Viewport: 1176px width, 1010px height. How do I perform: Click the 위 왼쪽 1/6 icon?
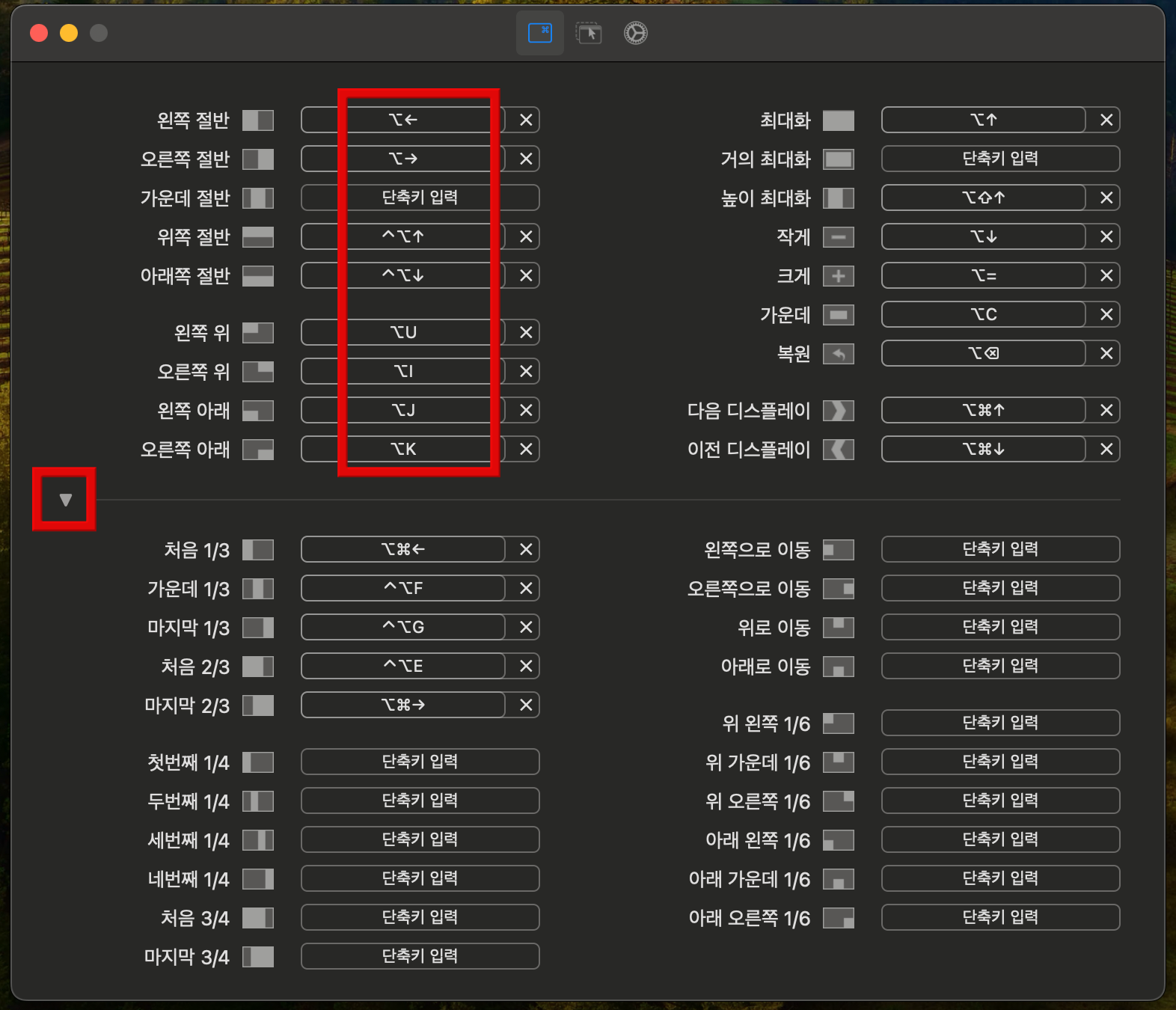[x=839, y=723]
